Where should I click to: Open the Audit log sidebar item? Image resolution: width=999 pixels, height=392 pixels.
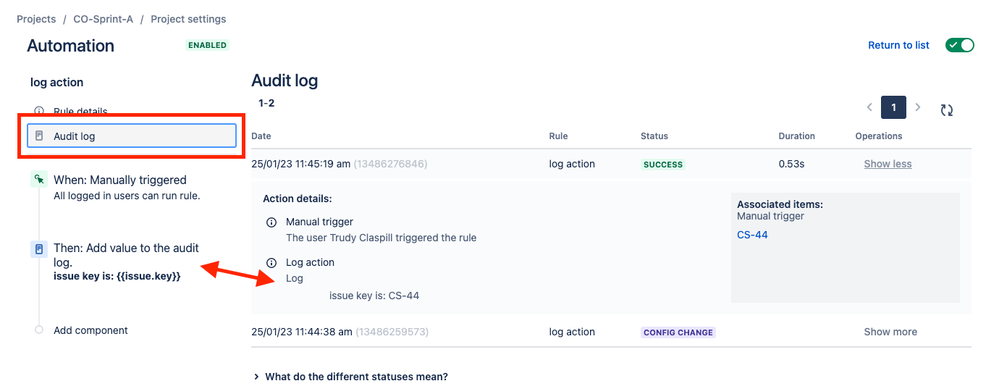(x=132, y=136)
